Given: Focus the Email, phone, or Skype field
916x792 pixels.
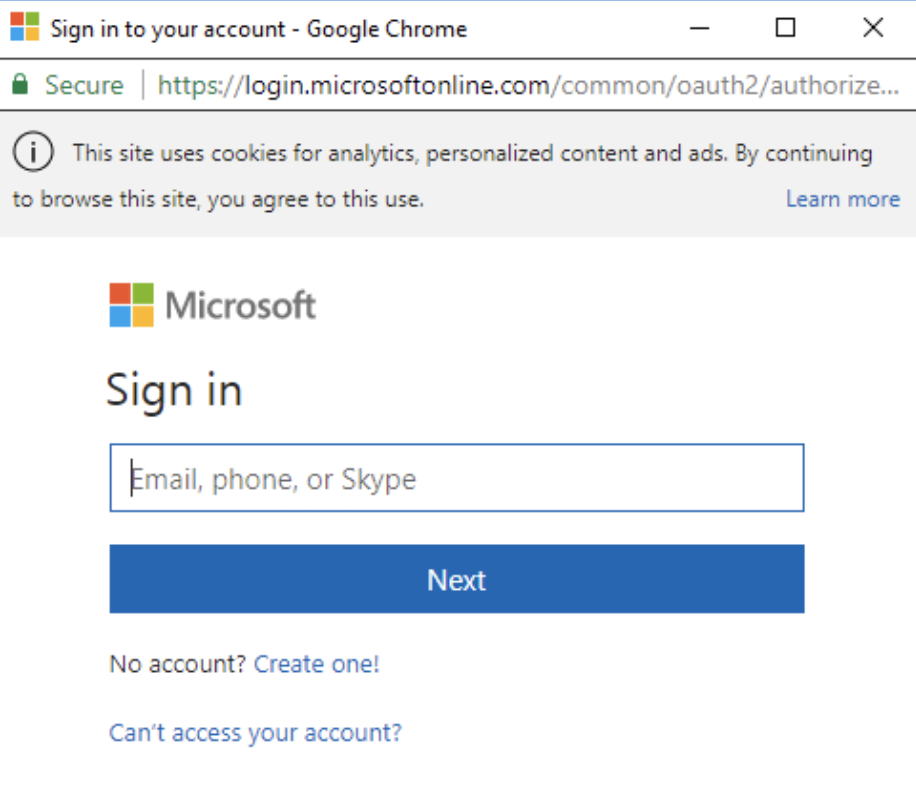Looking at the screenshot, I should 456,478.
